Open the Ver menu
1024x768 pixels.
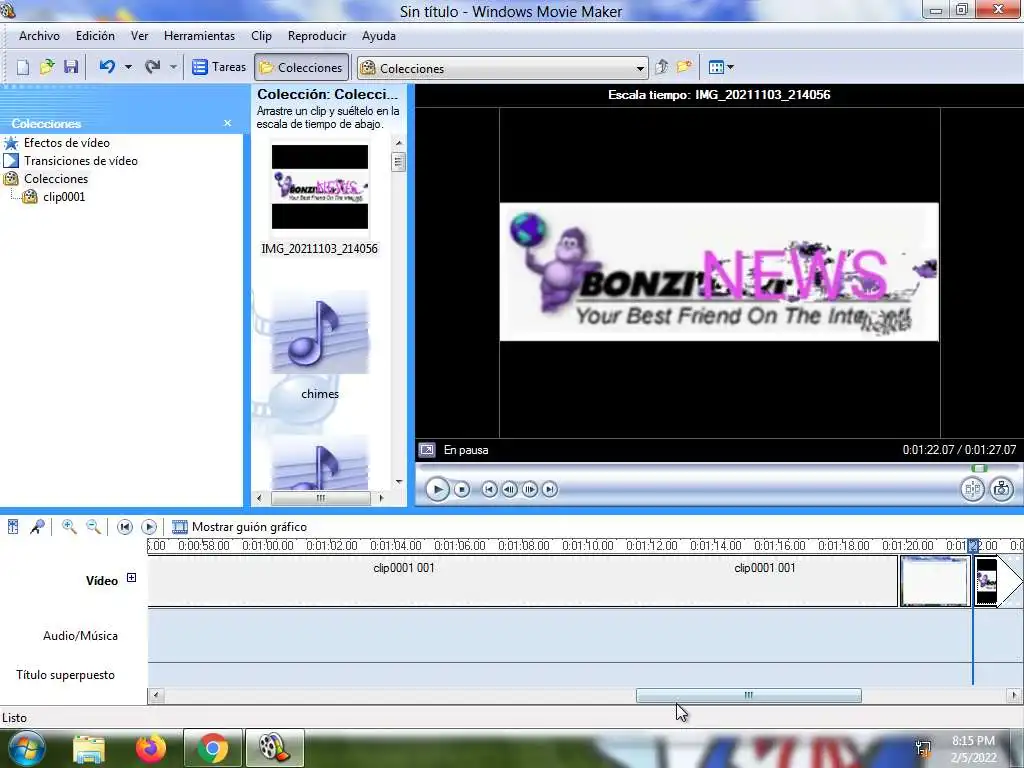pyautogui.click(x=140, y=36)
